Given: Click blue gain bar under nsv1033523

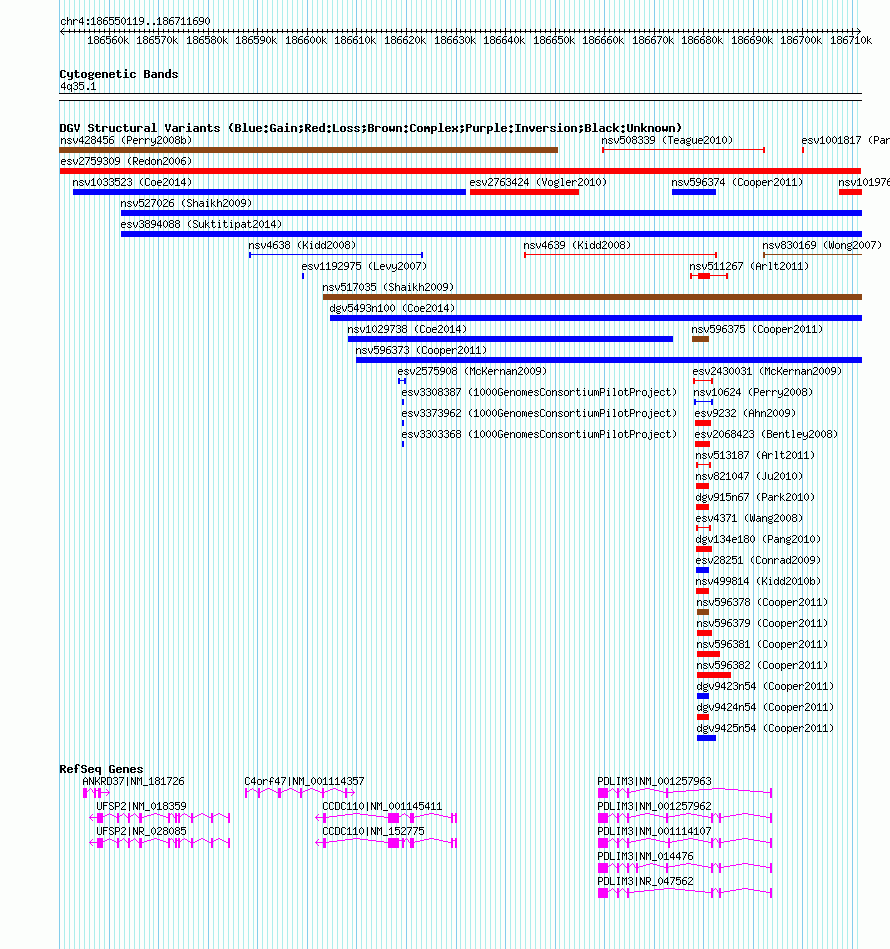Looking at the screenshot, I should click(269, 192).
